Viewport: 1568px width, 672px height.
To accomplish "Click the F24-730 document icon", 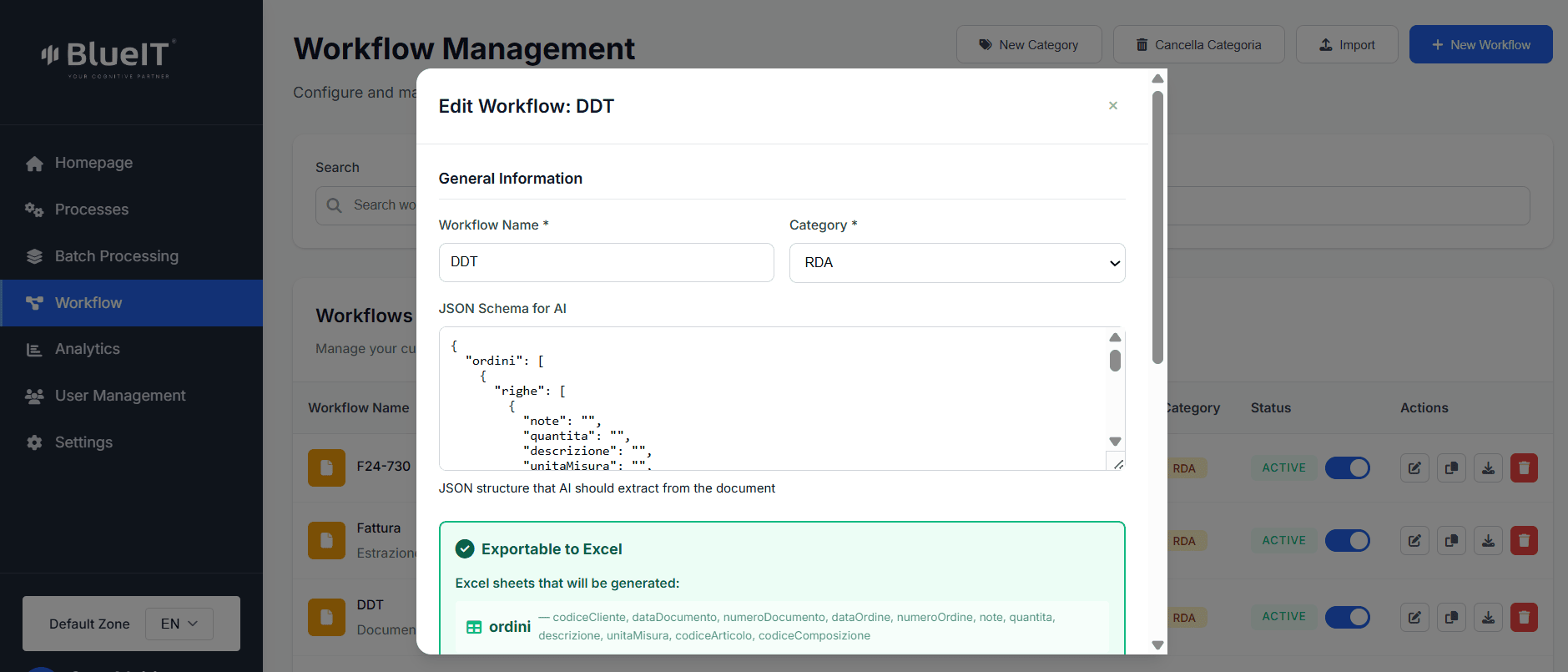I will tap(326, 467).
